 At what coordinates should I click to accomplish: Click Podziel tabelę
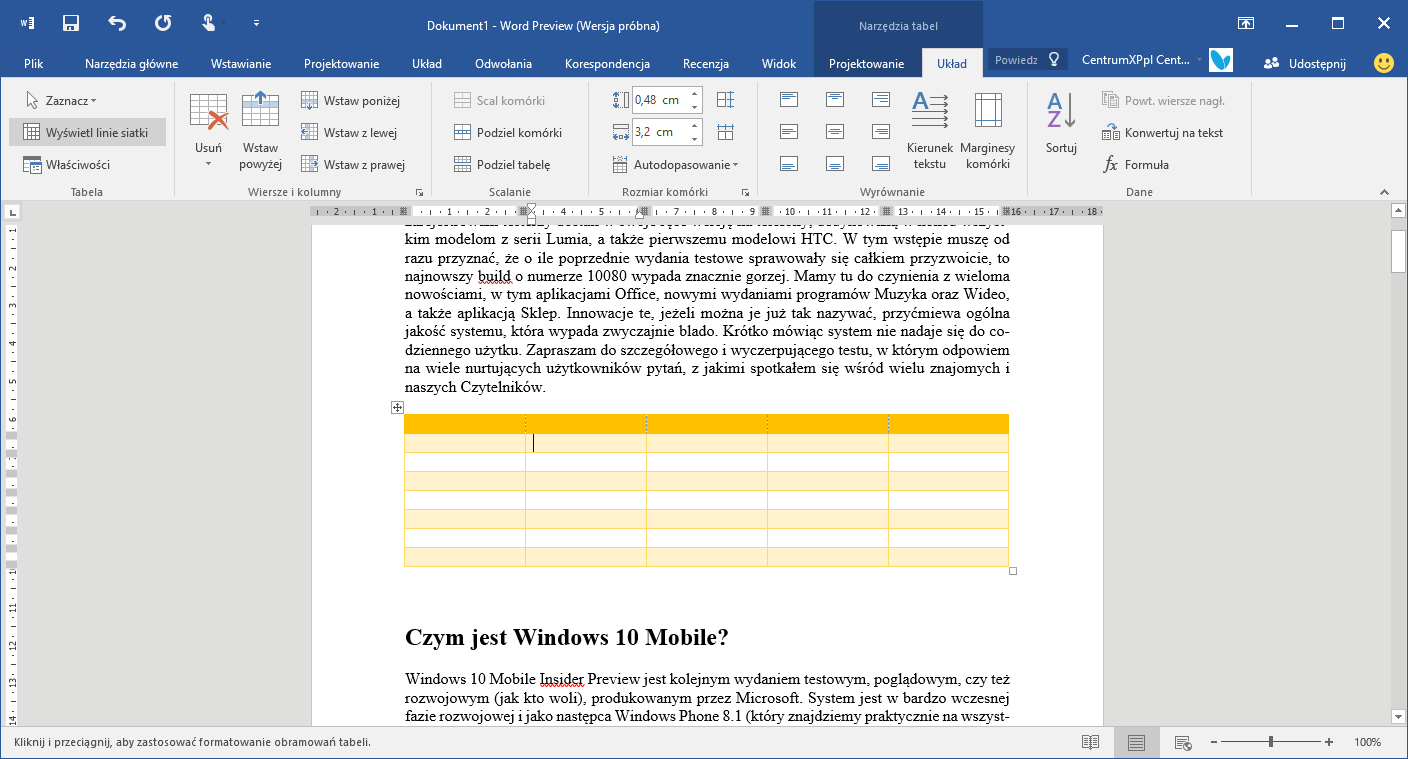[x=502, y=165]
